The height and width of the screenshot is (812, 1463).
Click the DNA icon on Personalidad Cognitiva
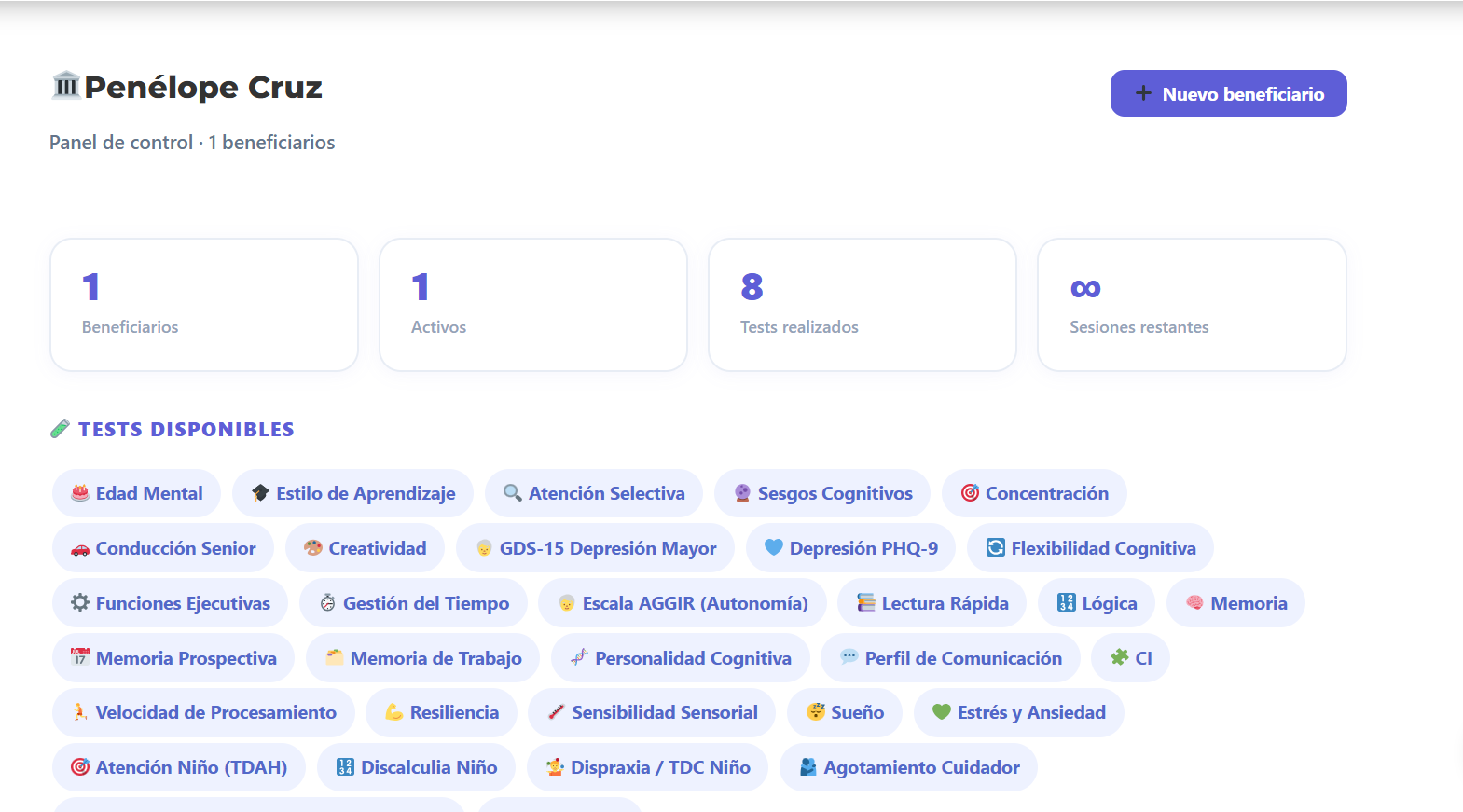point(579,657)
